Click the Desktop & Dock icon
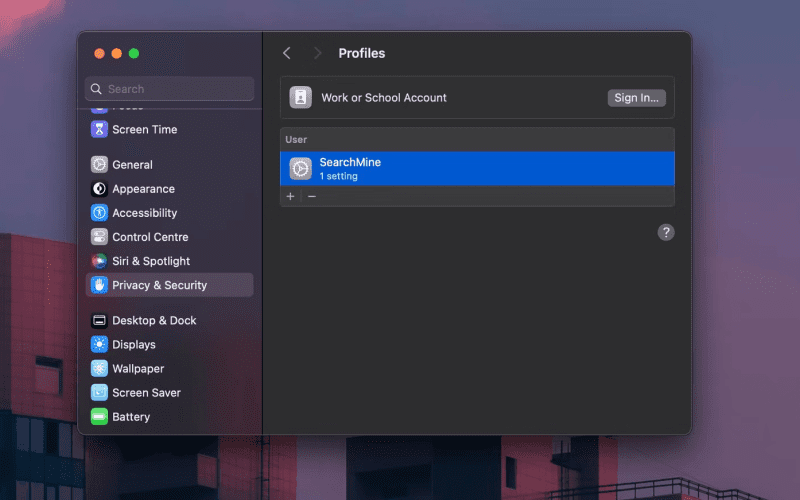The height and width of the screenshot is (500, 800). pyautogui.click(x=99, y=320)
